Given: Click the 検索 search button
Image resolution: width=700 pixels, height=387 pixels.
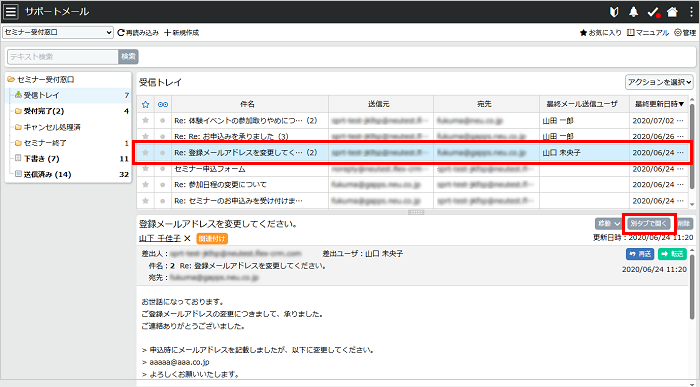Looking at the screenshot, I should coord(128,57).
